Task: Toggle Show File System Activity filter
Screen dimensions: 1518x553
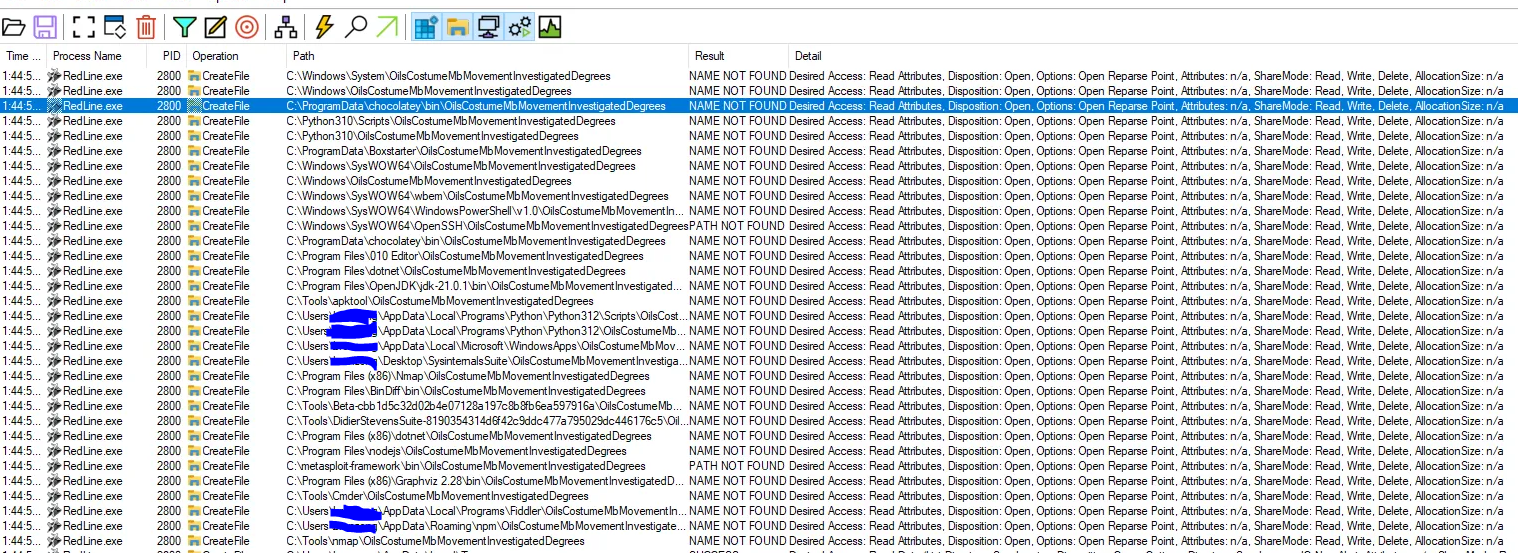Action: point(457,27)
